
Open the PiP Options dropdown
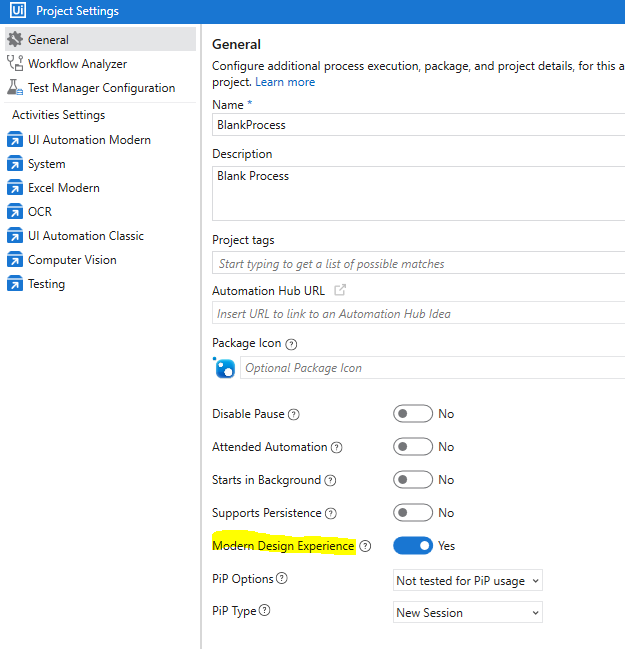tap(468, 580)
